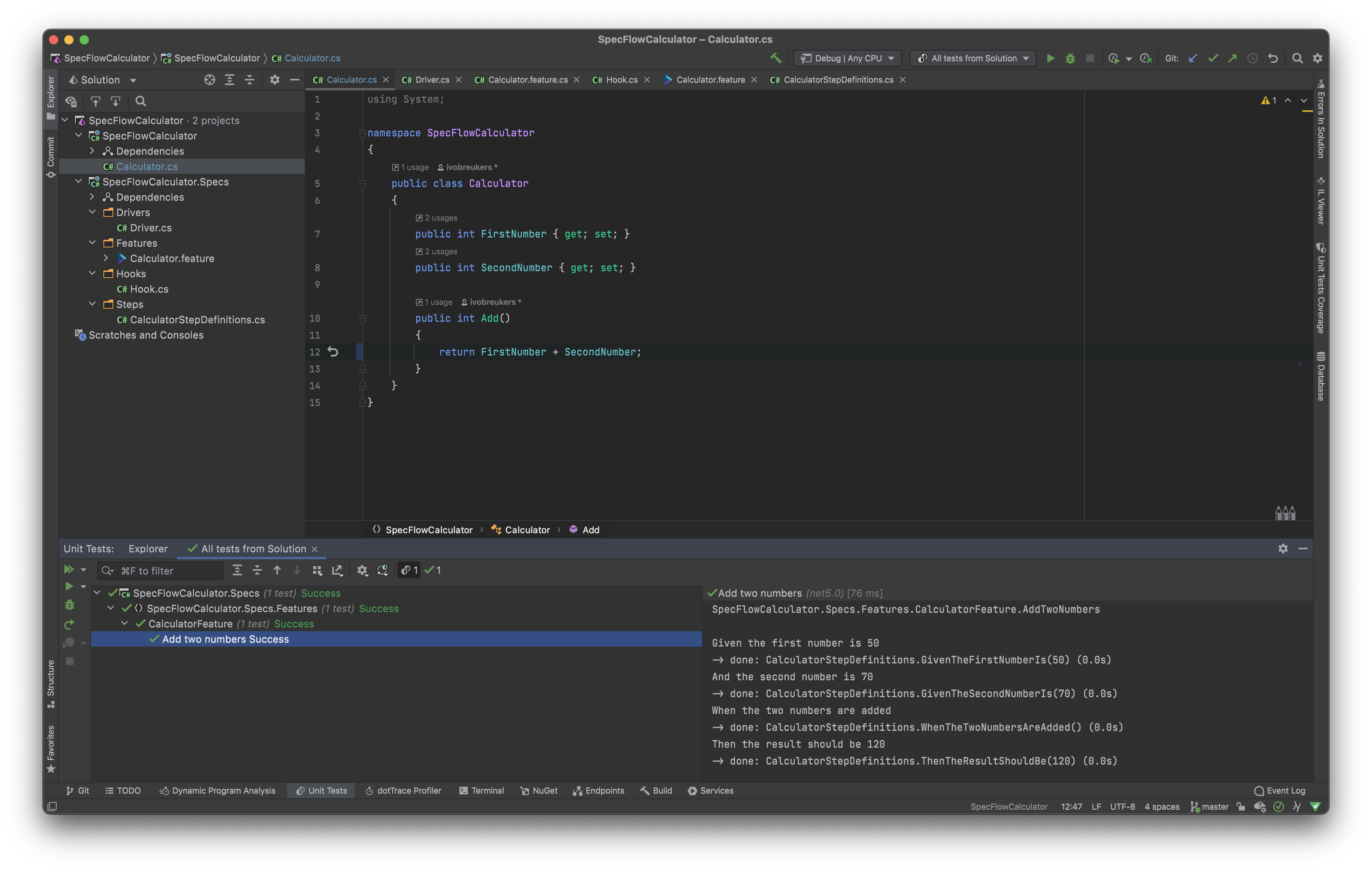Expand all in Unit Tests toolbar
This screenshot has height=871, width=1372.
pos(237,570)
